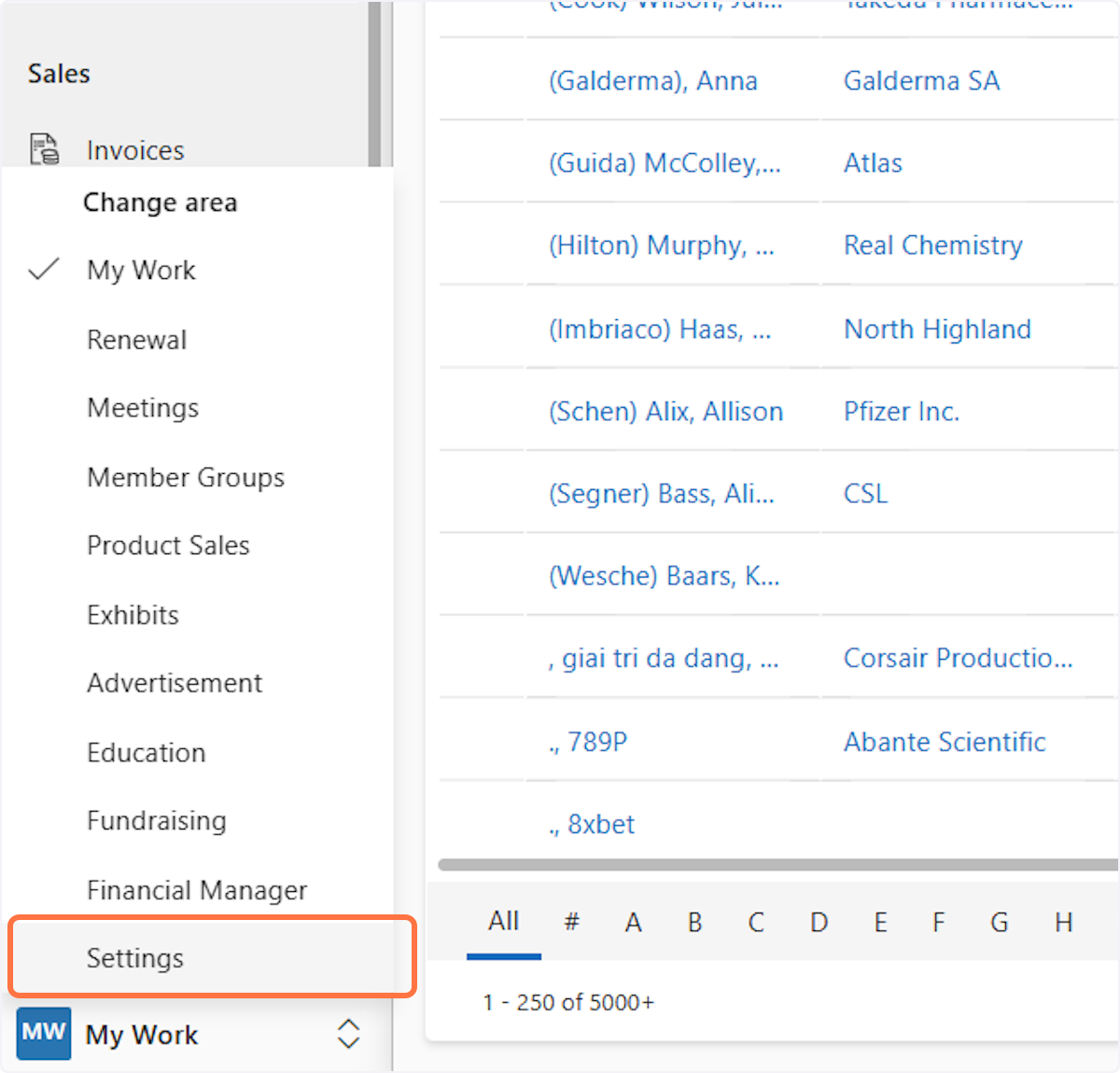
Task: Select the Fundraising area
Action: (x=156, y=821)
